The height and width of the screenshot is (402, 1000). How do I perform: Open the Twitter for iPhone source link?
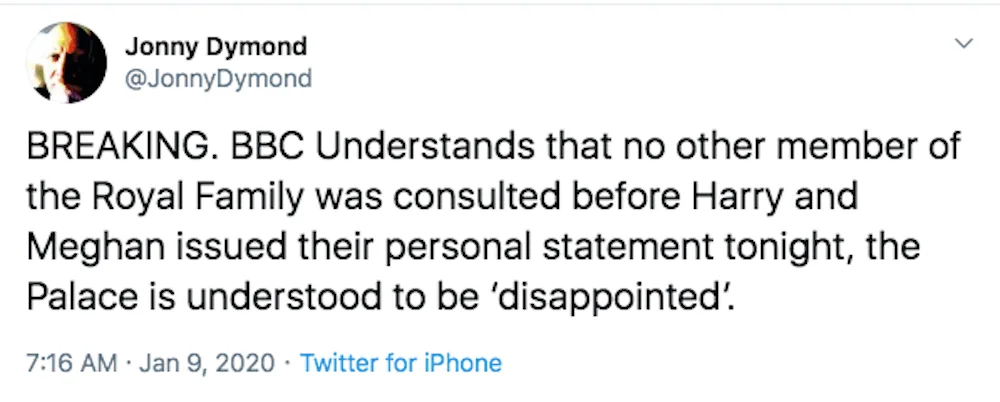tap(401, 363)
